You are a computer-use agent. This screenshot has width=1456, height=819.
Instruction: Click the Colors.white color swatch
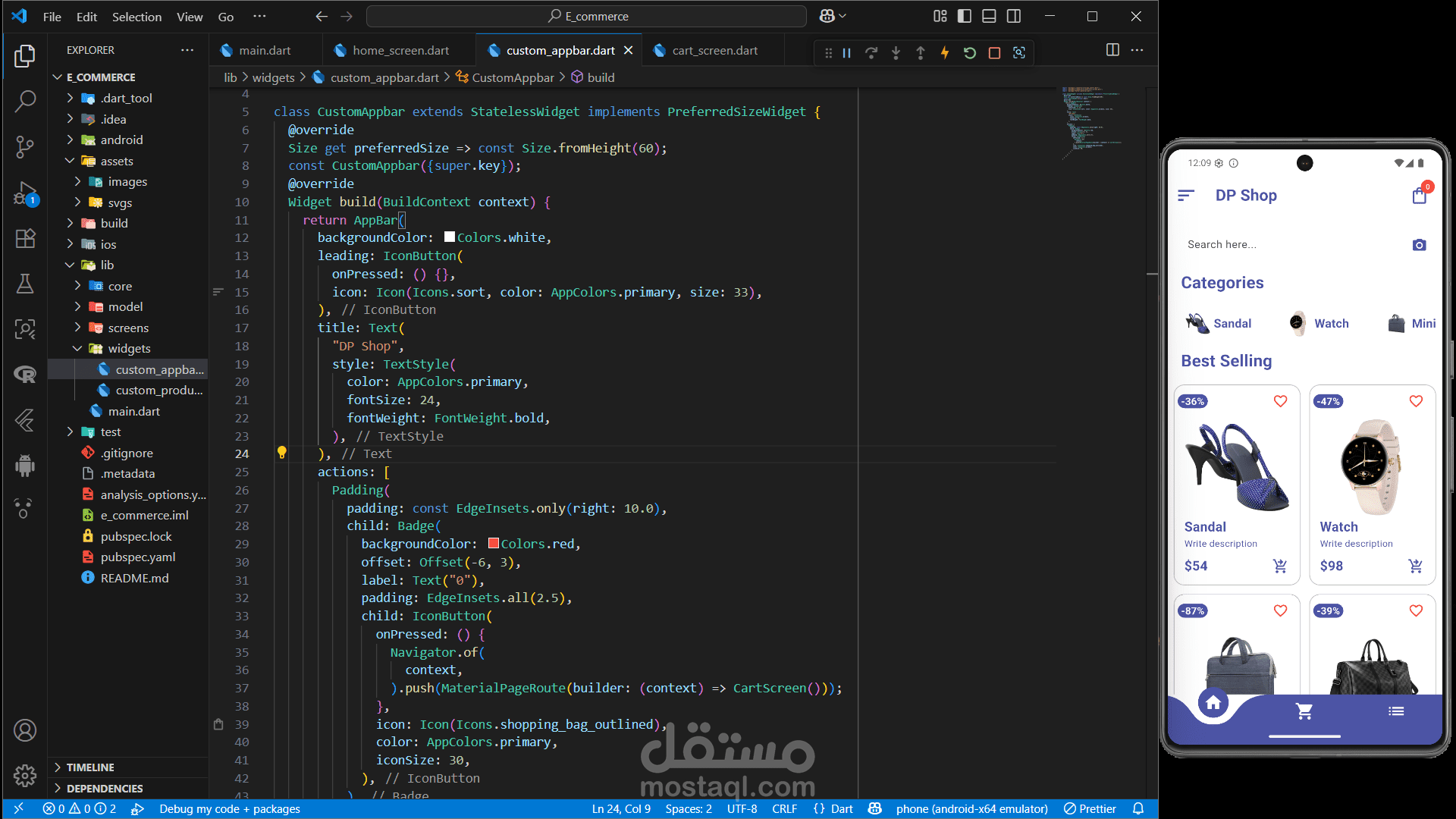click(x=450, y=237)
